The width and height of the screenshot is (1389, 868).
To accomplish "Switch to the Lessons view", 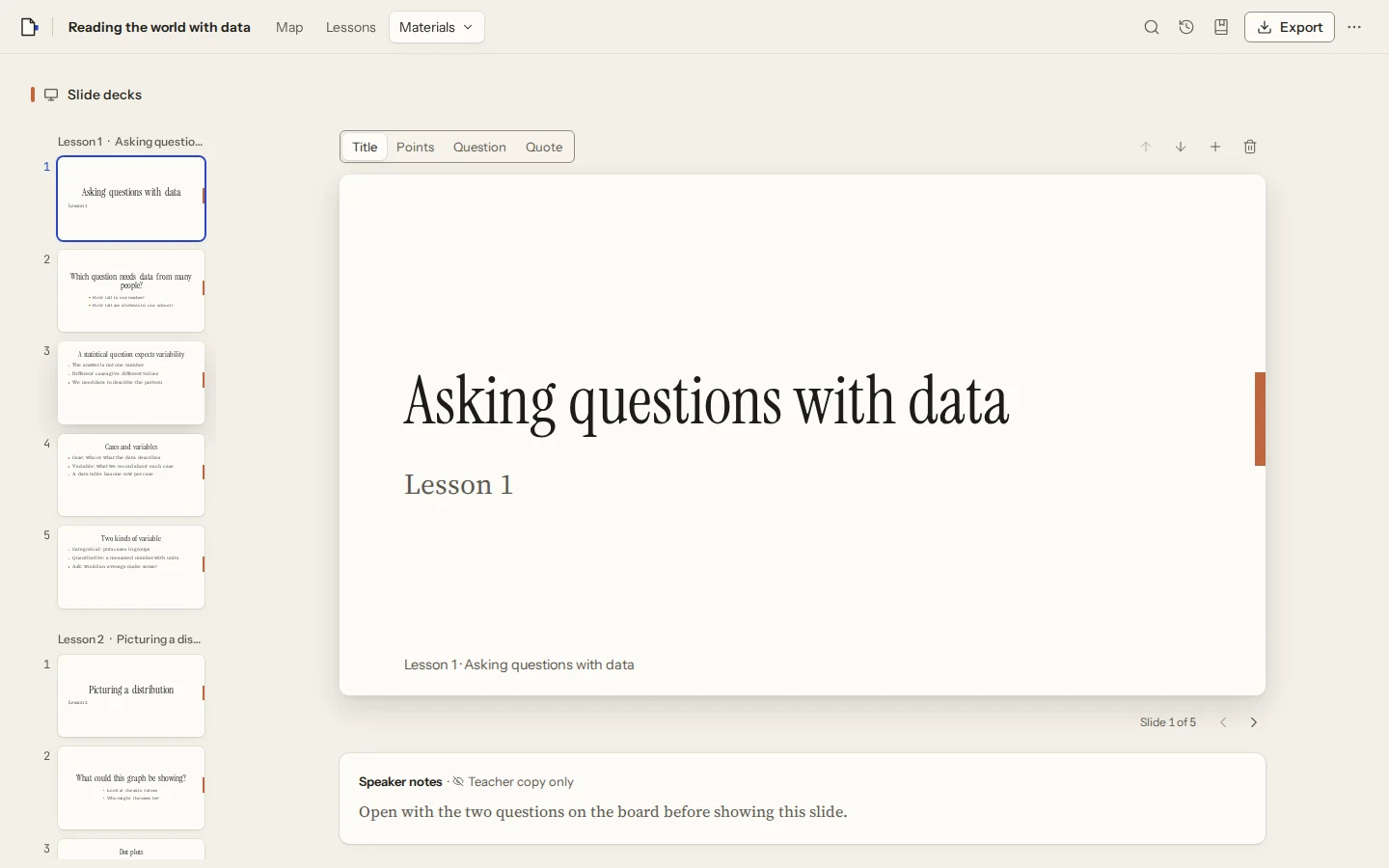I will coord(350,27).
